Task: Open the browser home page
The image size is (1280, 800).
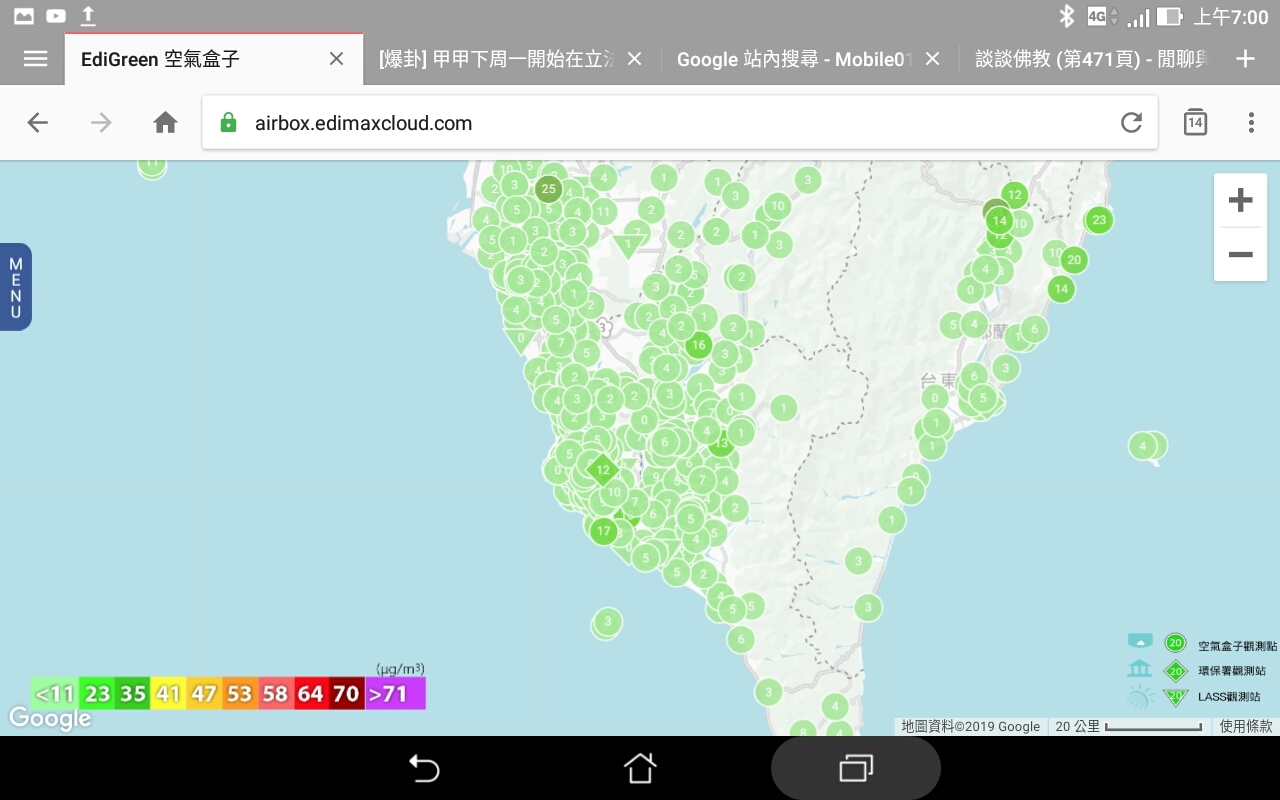Action: coord(165,123)
